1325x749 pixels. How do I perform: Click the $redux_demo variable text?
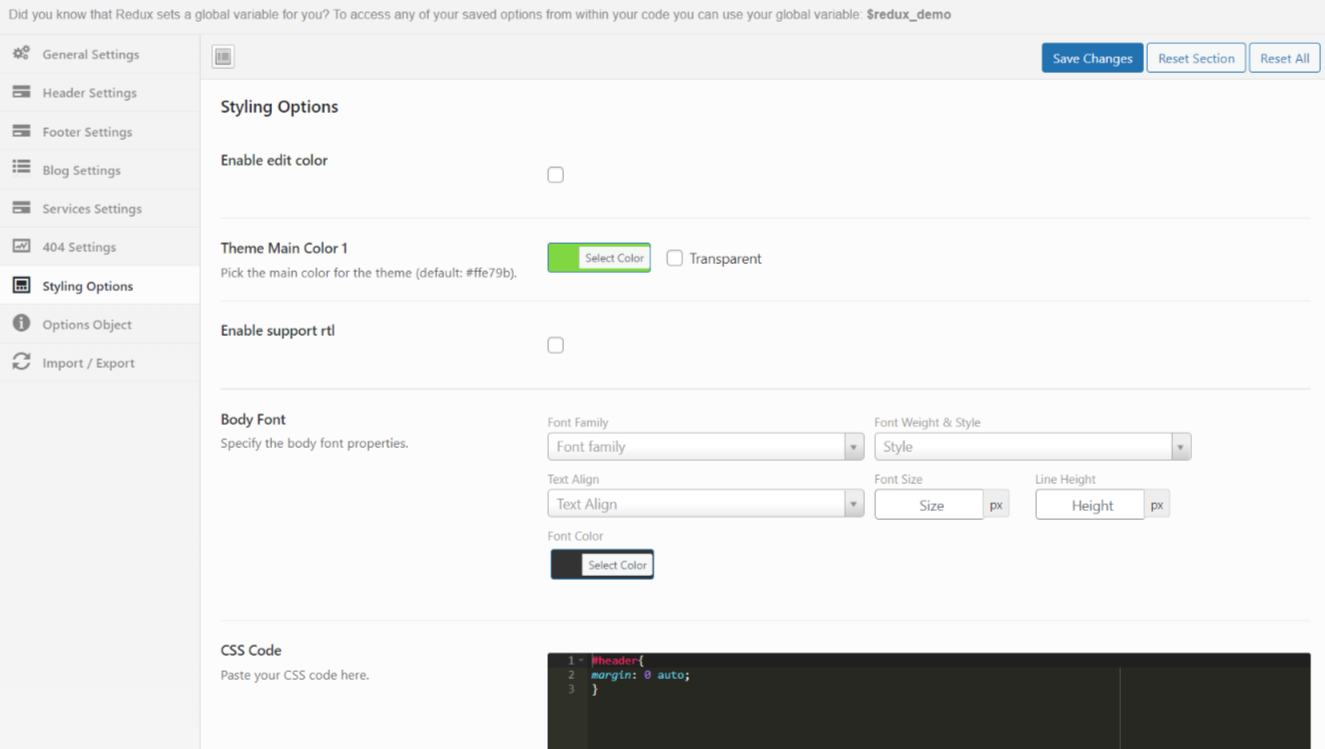pyautogui.click(x=908, y=15)
